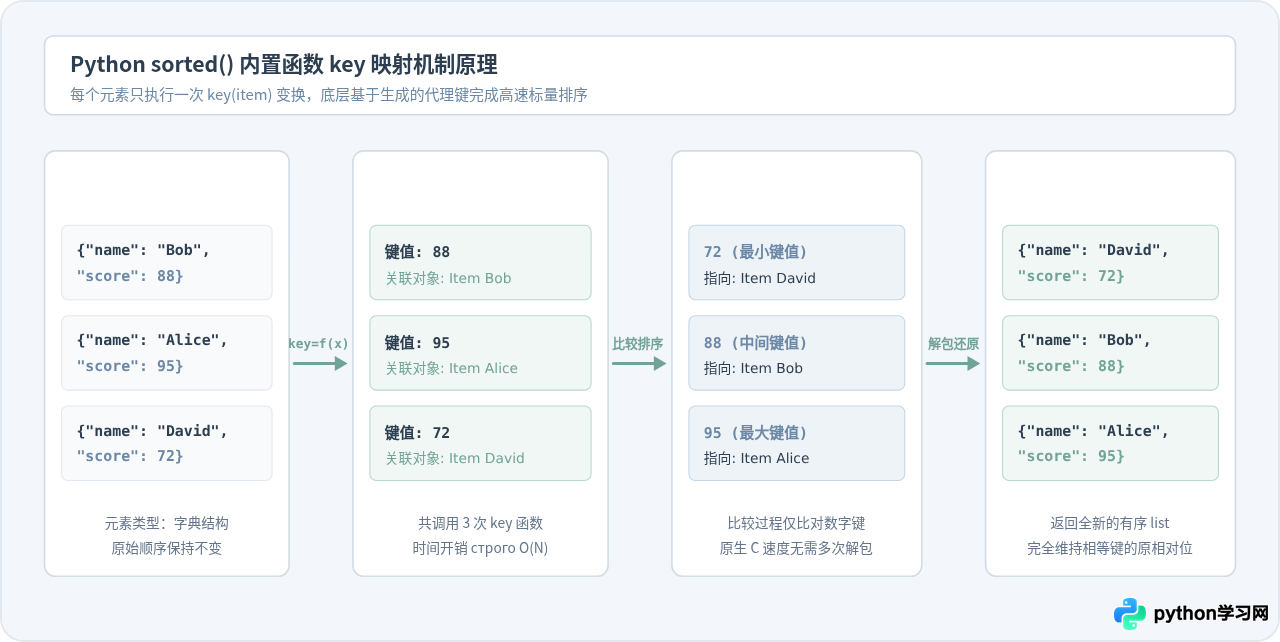The image size is (1280, 642).
Task: Select the gray unsorted input card for Alice
Action: (167, 353)
